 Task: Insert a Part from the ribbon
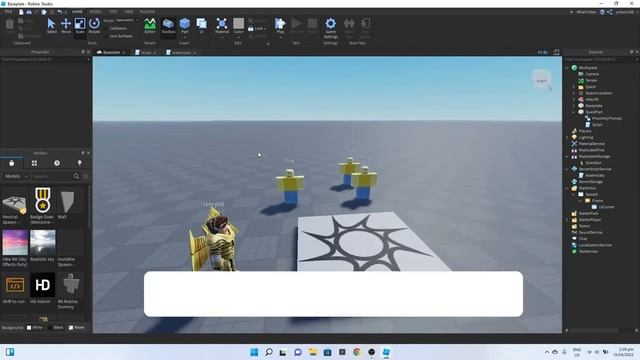point(184,25)
